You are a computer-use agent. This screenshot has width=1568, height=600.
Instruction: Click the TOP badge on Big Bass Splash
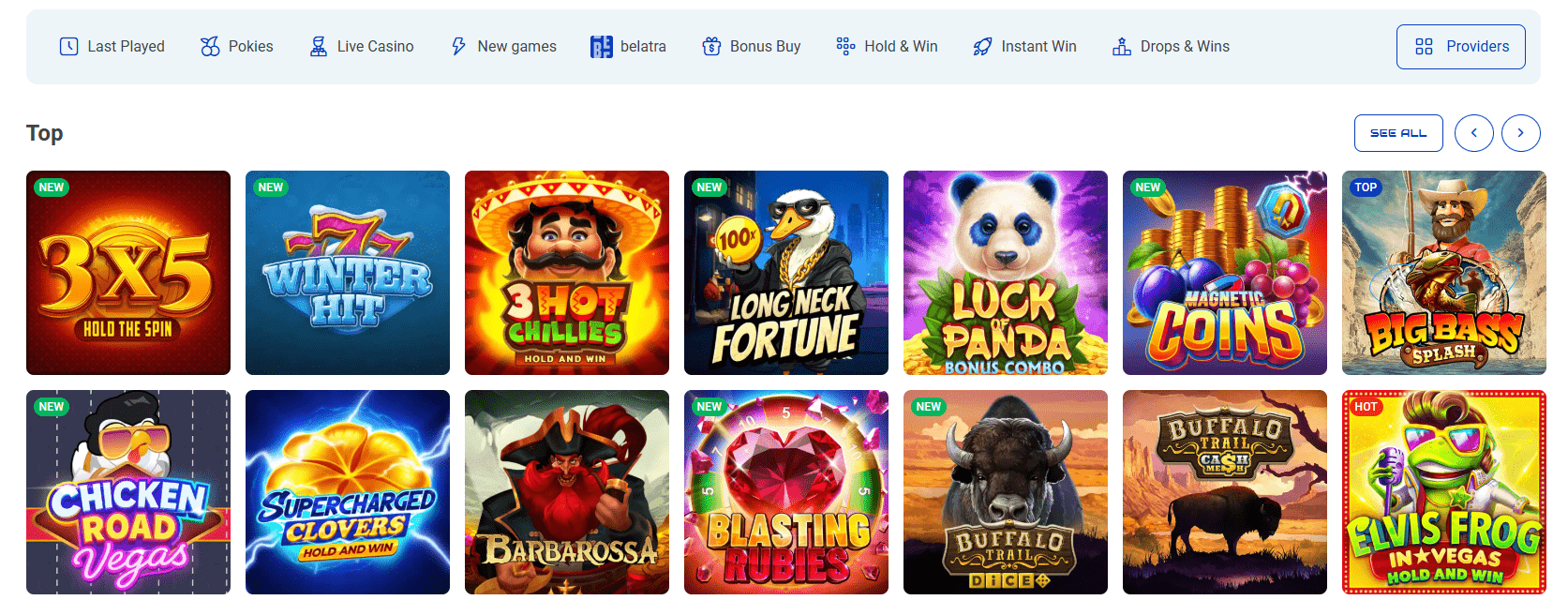pyautogui.click(x=1366, y=187)
